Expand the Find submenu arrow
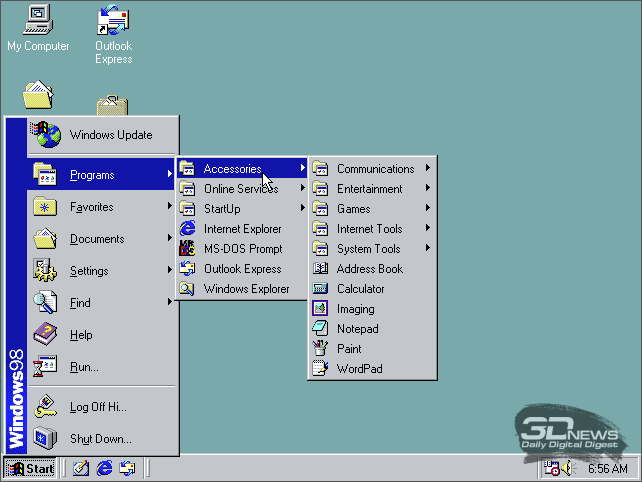The height and width of the screenshot is (482, 642). pos(170,301)
